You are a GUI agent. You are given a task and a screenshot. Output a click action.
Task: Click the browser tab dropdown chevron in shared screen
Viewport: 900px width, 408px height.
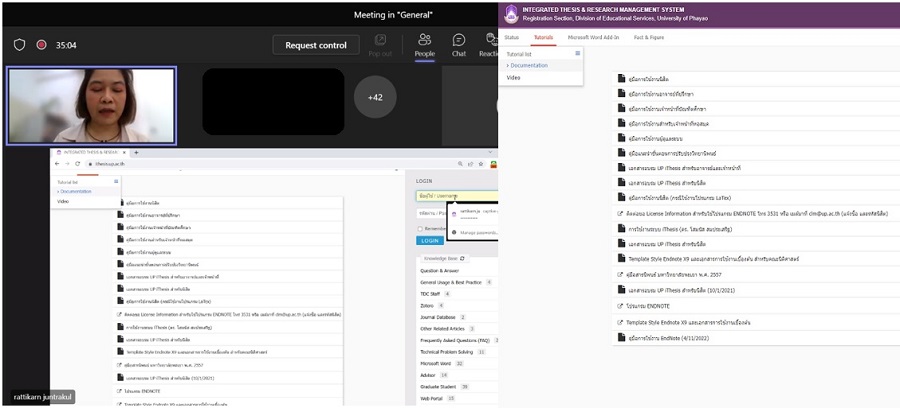490,153
